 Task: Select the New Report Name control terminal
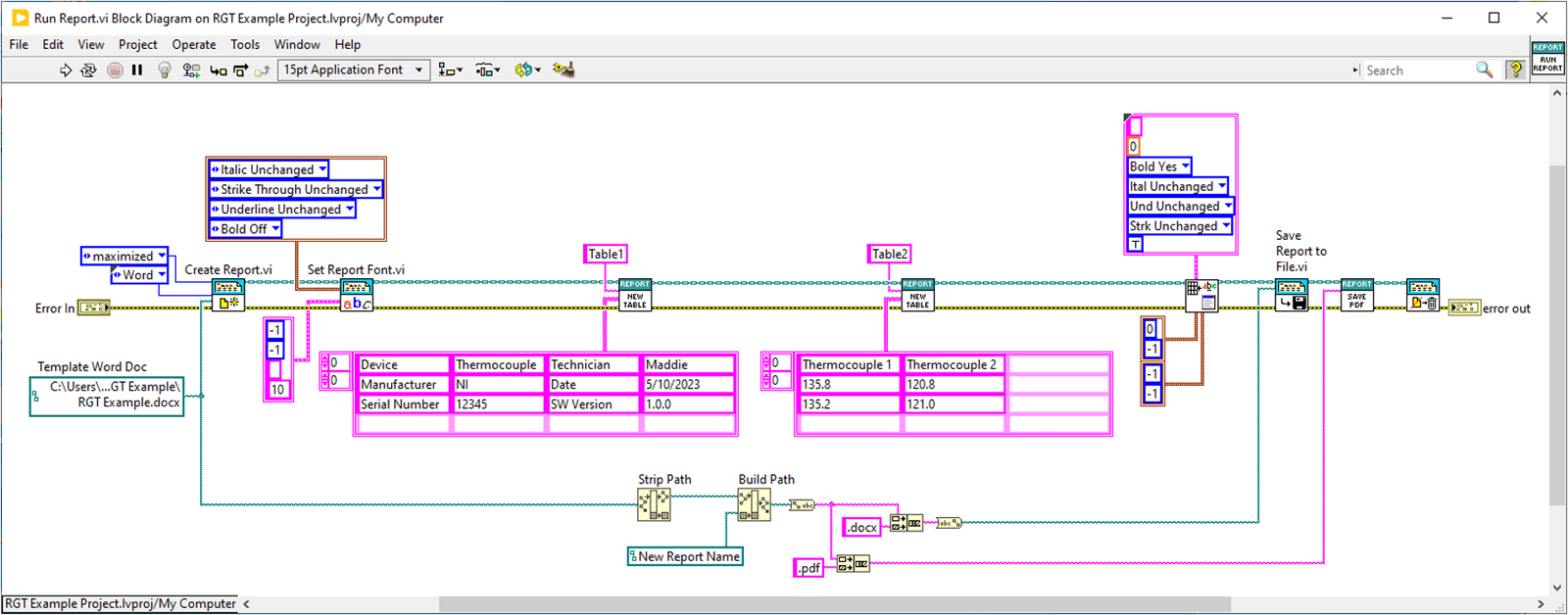click(685, 556)
